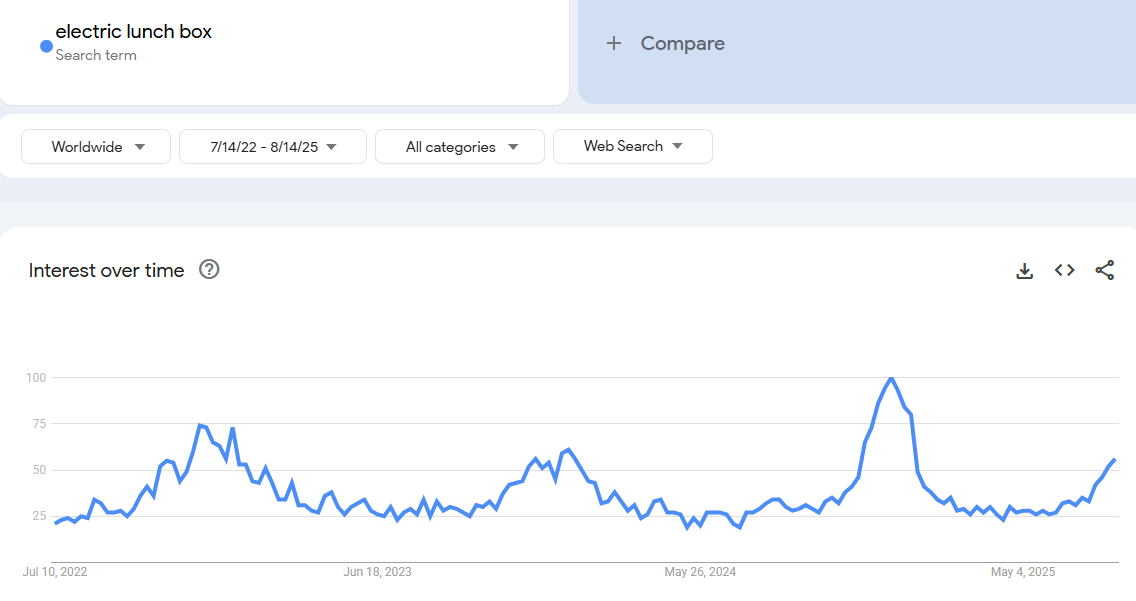1136x601 pixels.
Task: Click the late-2022 peak near 75 on the chart
Action: (200, 425)
